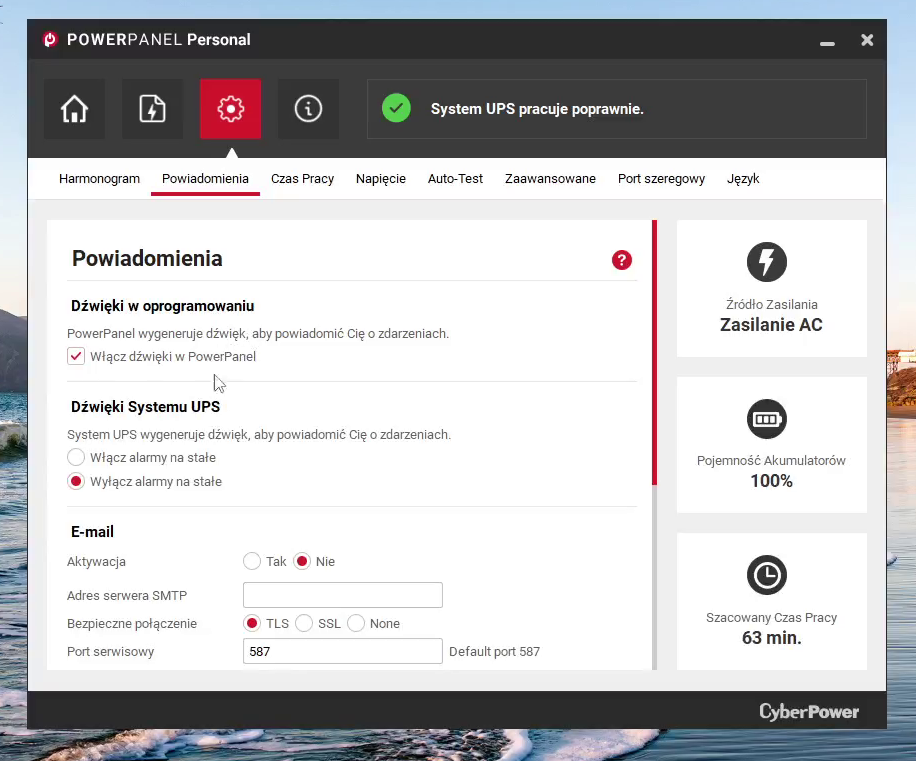The height and width of the screenshot is (761, 916).
Task: Choose 'Tak' for e-mail Aktywacja
Action: (252, 561)
